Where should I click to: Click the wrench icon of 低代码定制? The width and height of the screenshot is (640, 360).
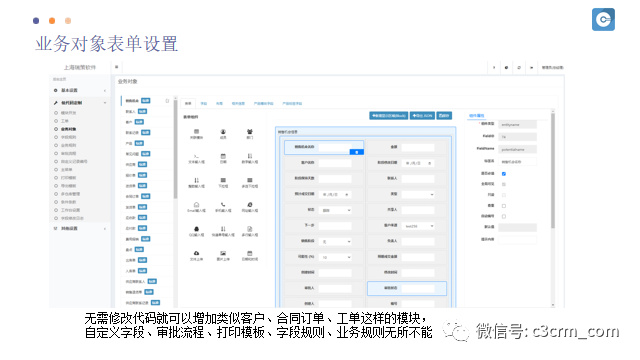pyautogui.click(x=56, y=103)
